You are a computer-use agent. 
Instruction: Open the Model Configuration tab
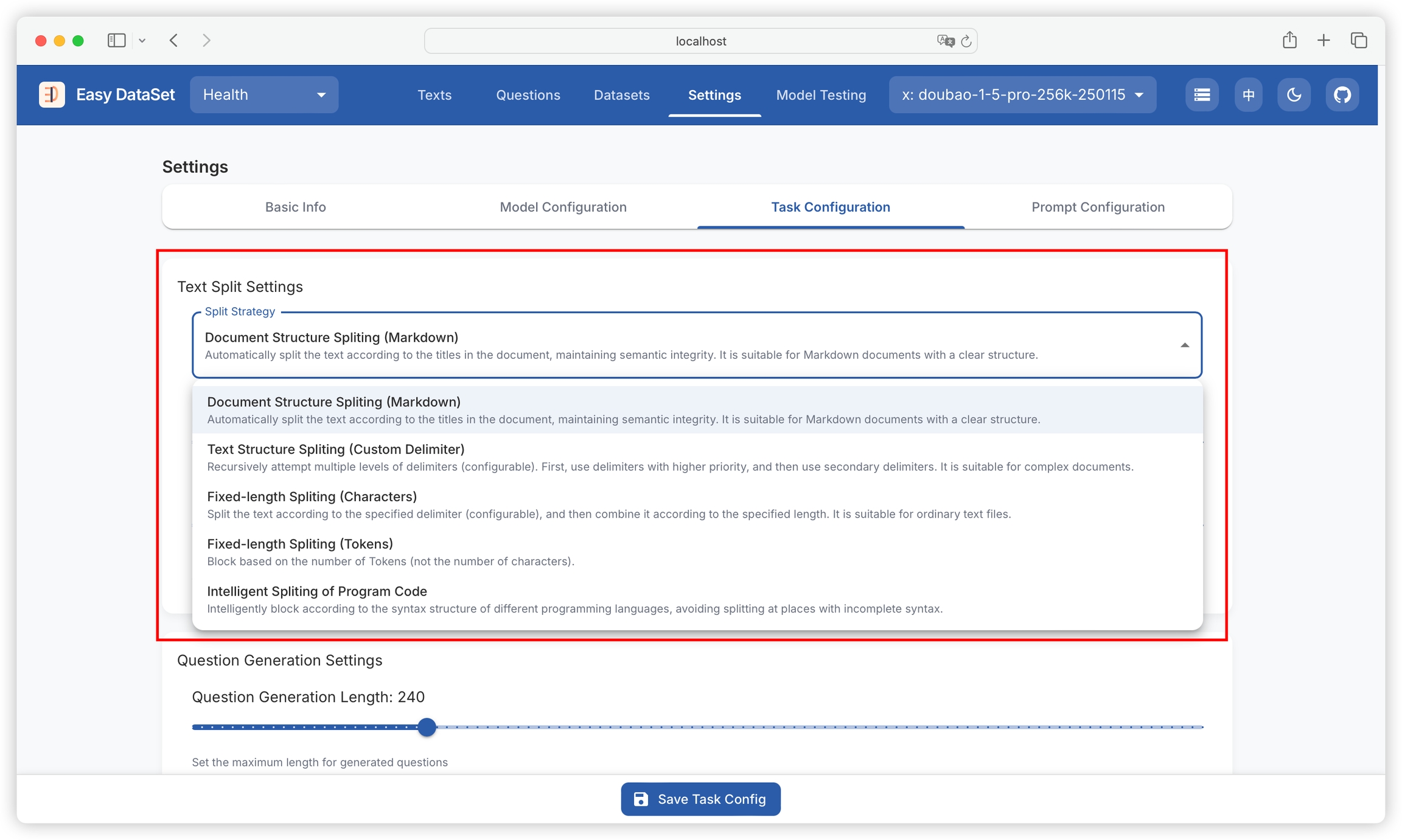(x=563, y=207)
